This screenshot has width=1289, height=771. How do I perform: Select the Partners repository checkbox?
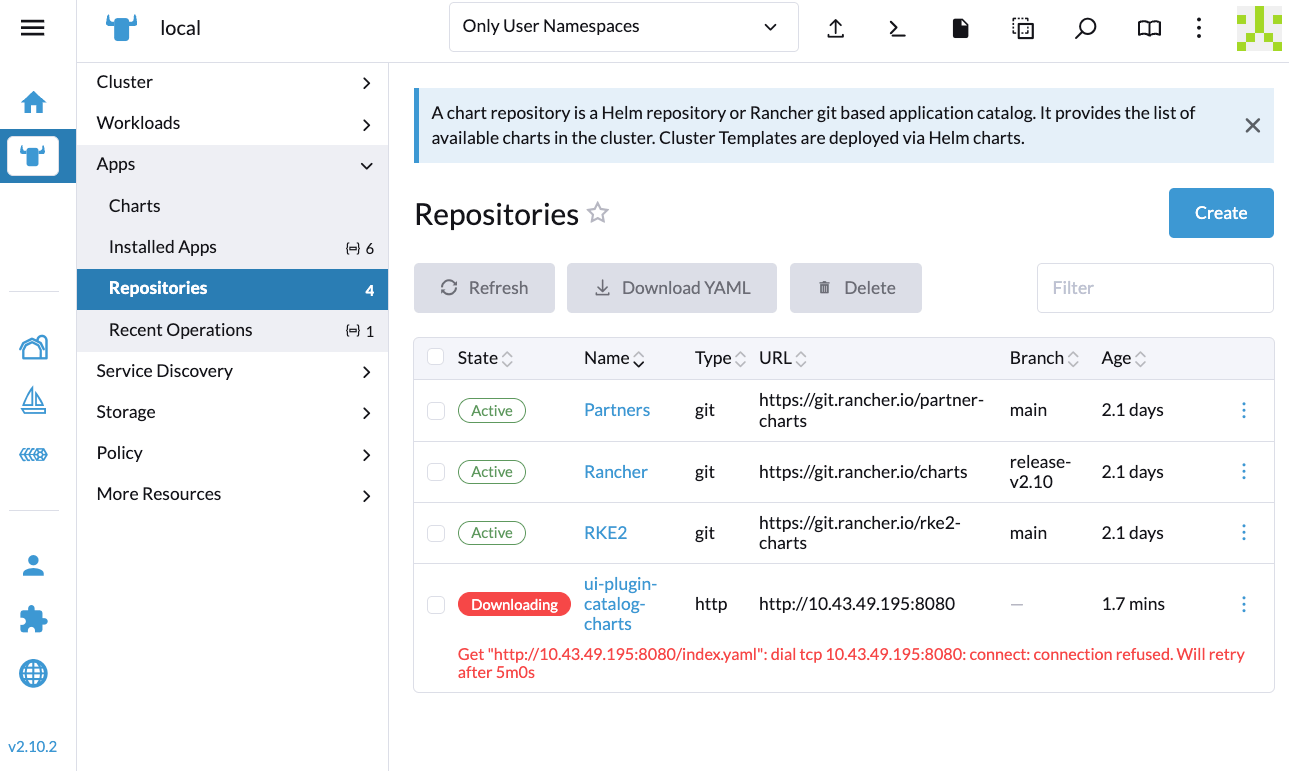click(436, 411)
